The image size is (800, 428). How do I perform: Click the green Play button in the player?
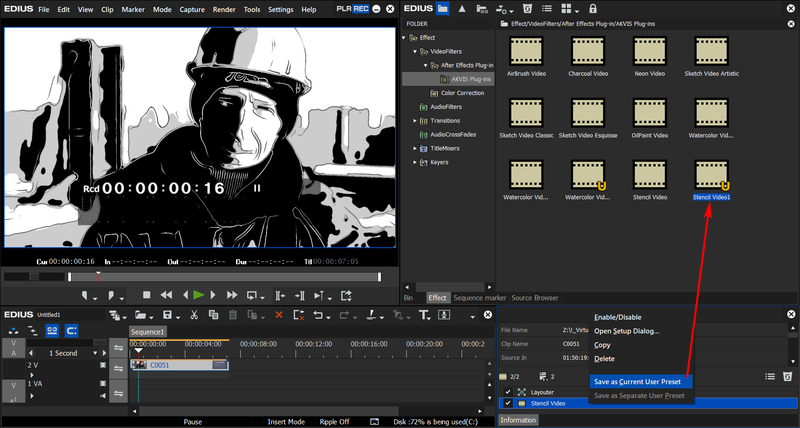point(199,295)
